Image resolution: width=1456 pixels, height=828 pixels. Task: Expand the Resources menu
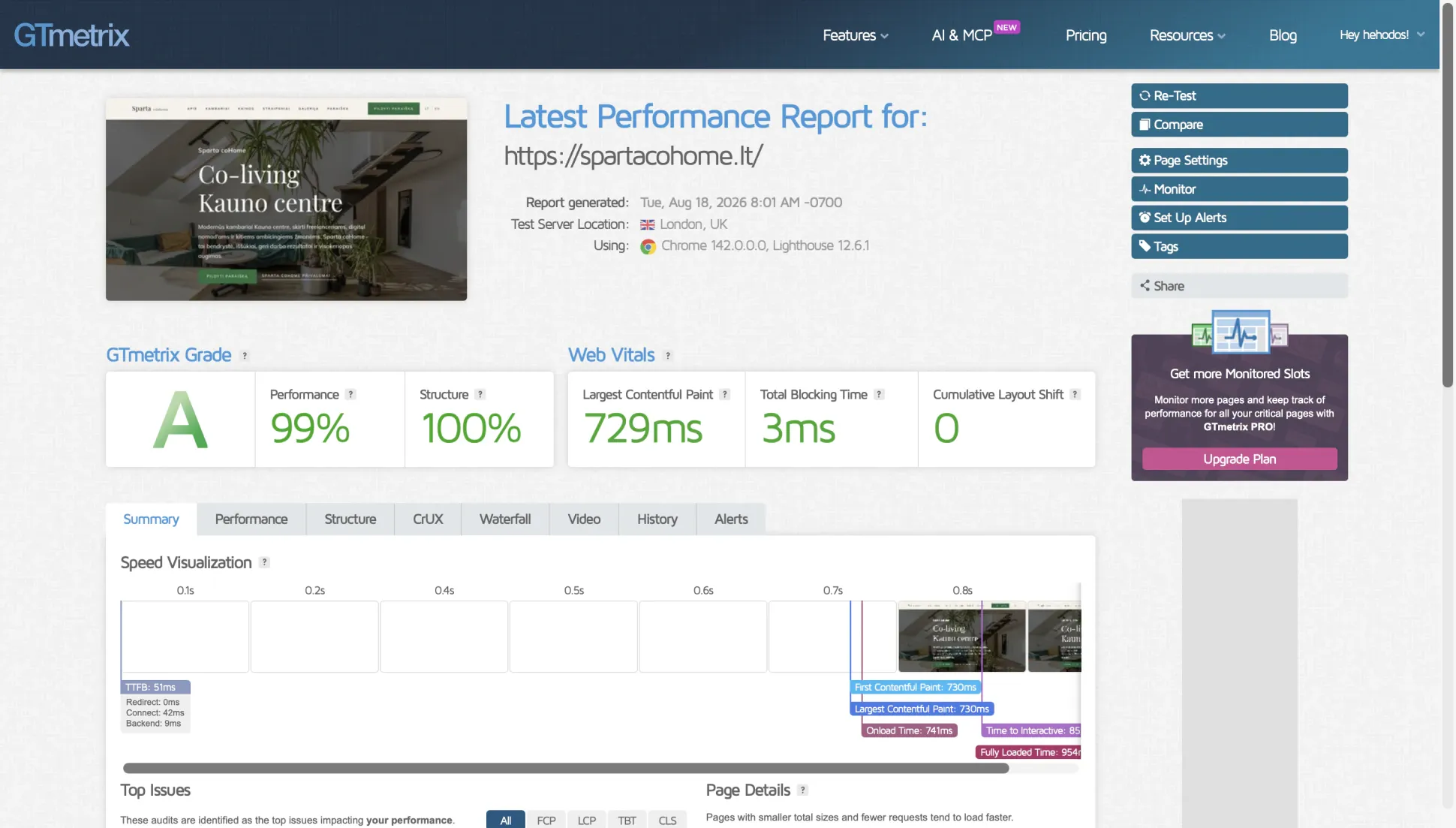(1187, 35)
